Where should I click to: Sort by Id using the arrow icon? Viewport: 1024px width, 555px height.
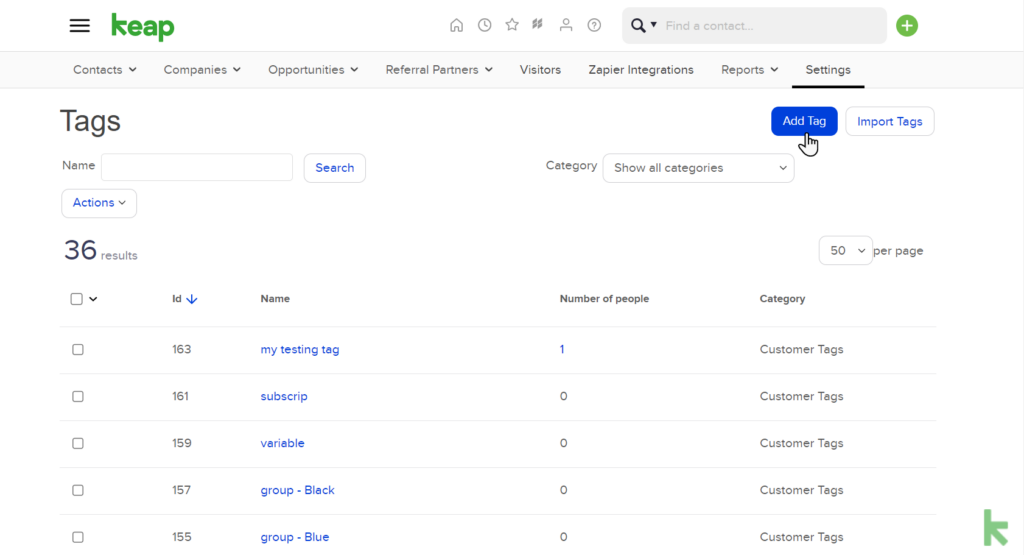(191, 299)
